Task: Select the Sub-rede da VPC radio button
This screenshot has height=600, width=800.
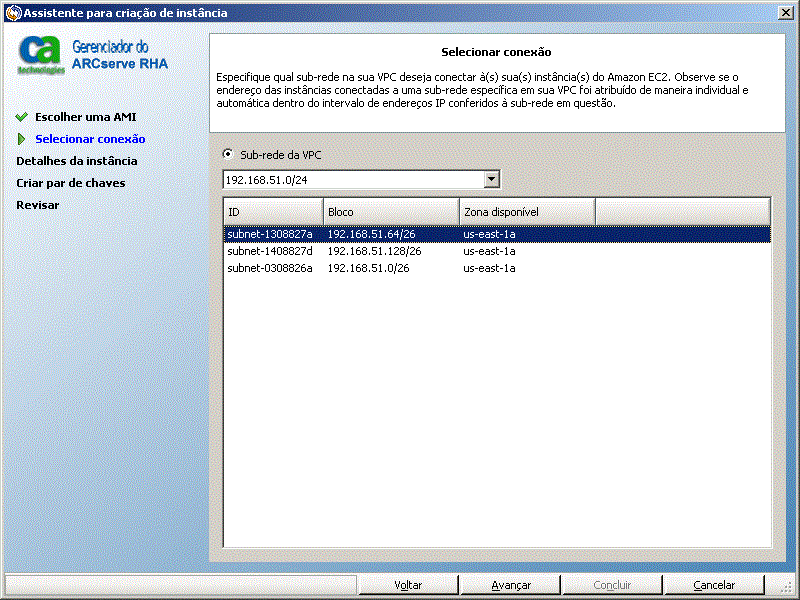Action: 228,154
